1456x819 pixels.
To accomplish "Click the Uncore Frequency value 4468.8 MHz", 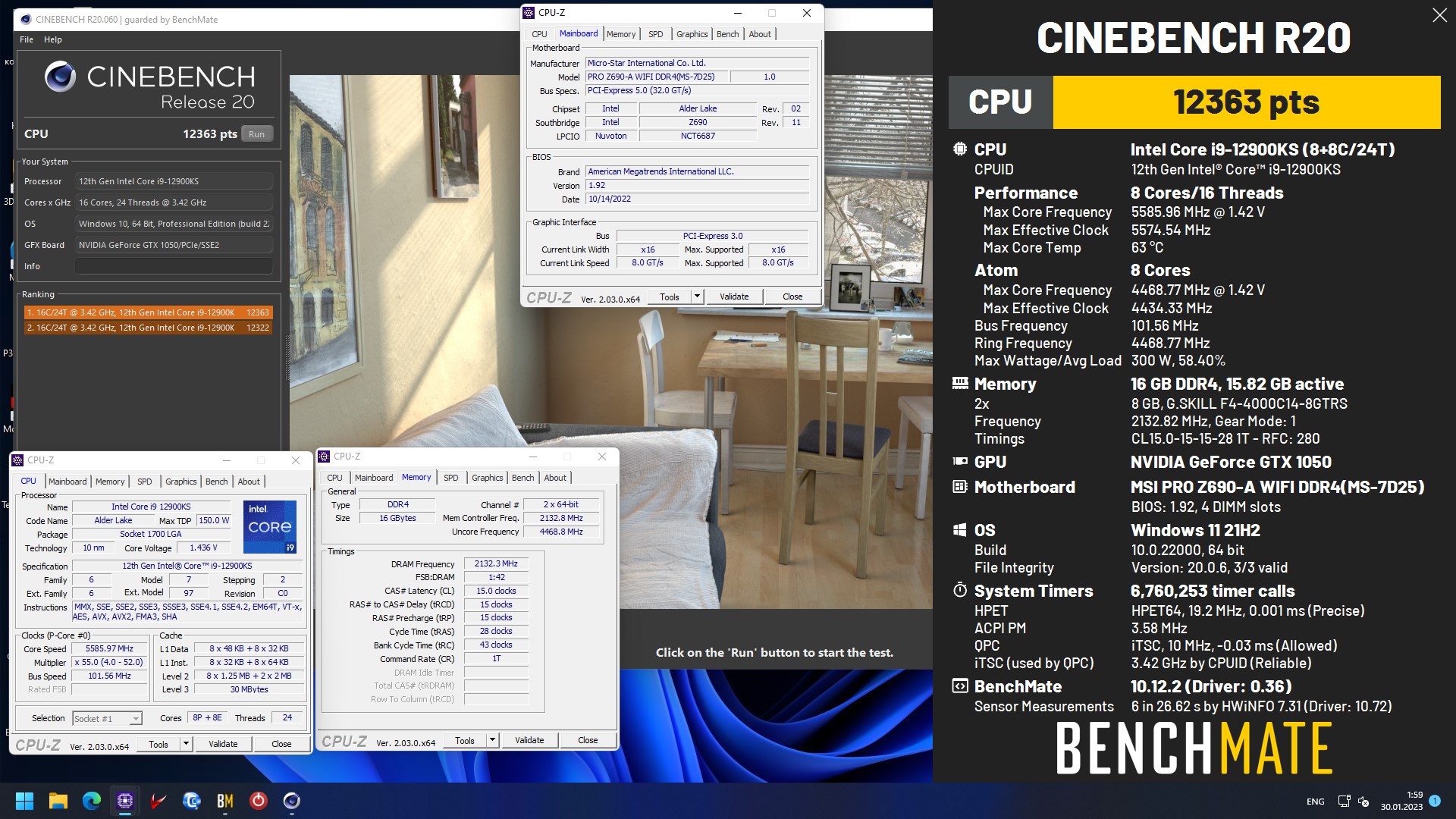I will click(x=561, y=532).
